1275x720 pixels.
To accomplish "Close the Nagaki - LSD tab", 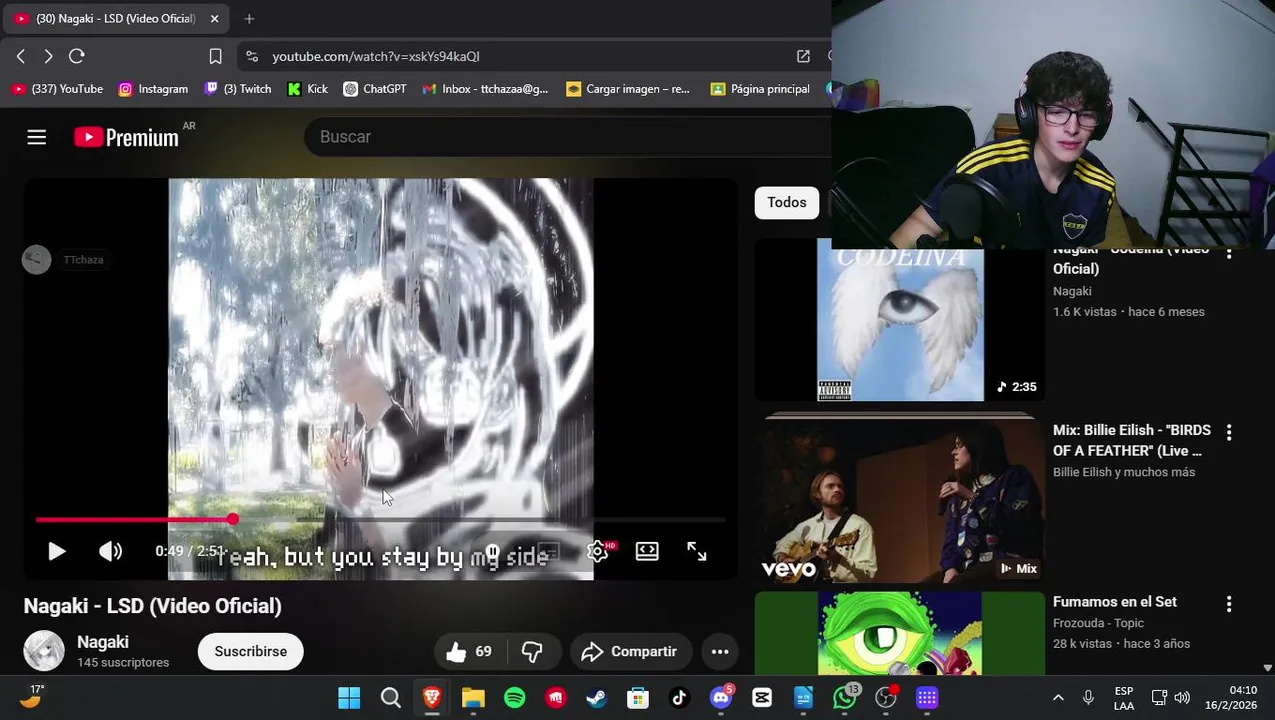I will coord(214,18).
